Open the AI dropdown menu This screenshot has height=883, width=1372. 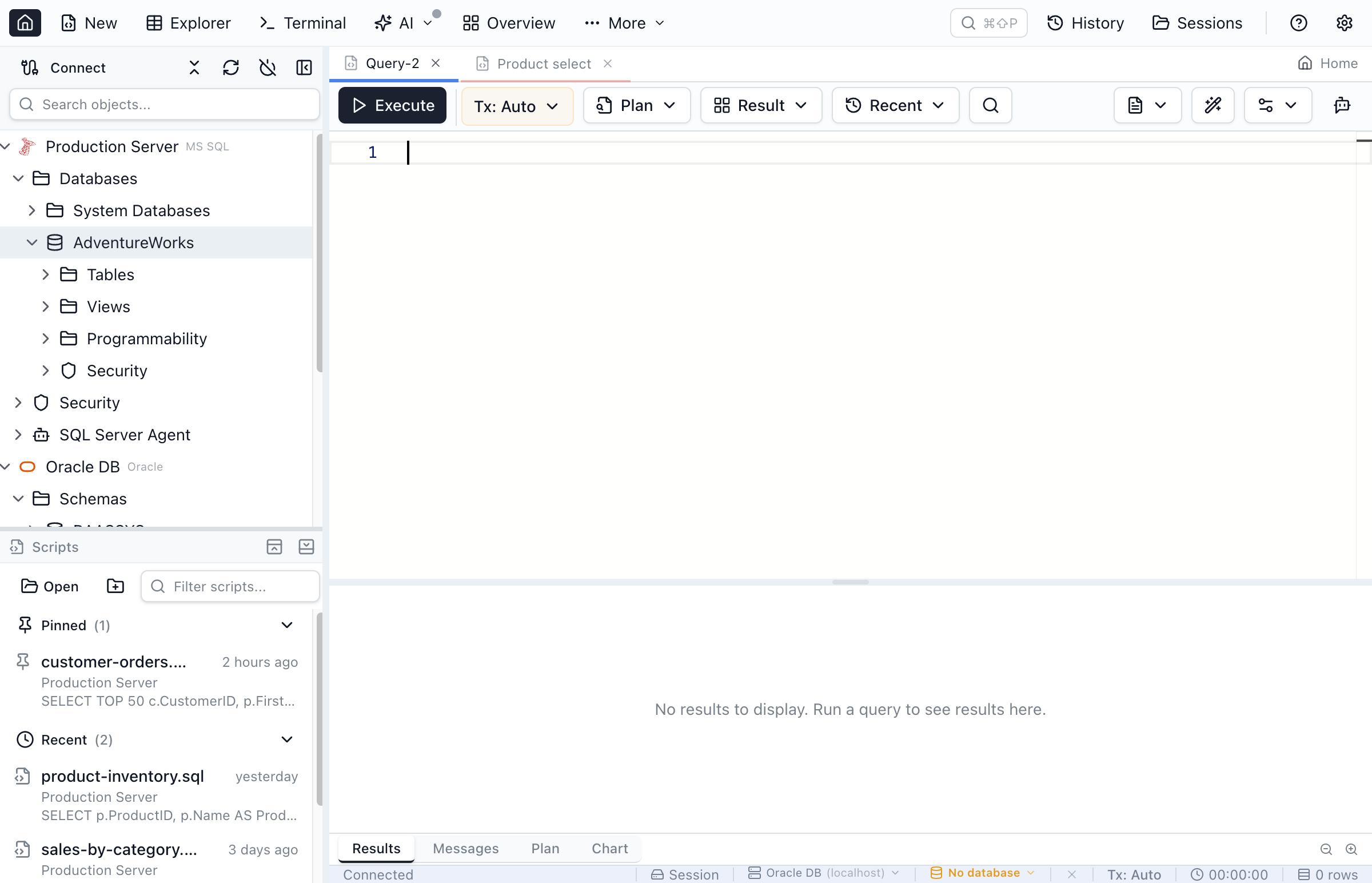(x=404, y=23)
